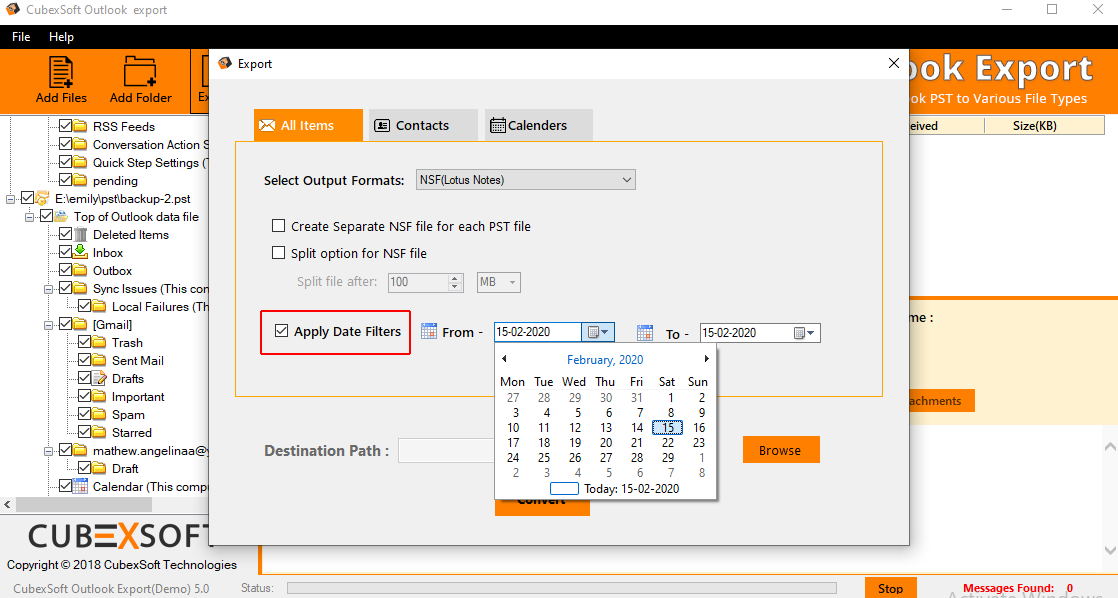The height and width of the screenshot is (598, 1118).
Task: Open the From date calendar picker icon
Action: coord(598,332)
